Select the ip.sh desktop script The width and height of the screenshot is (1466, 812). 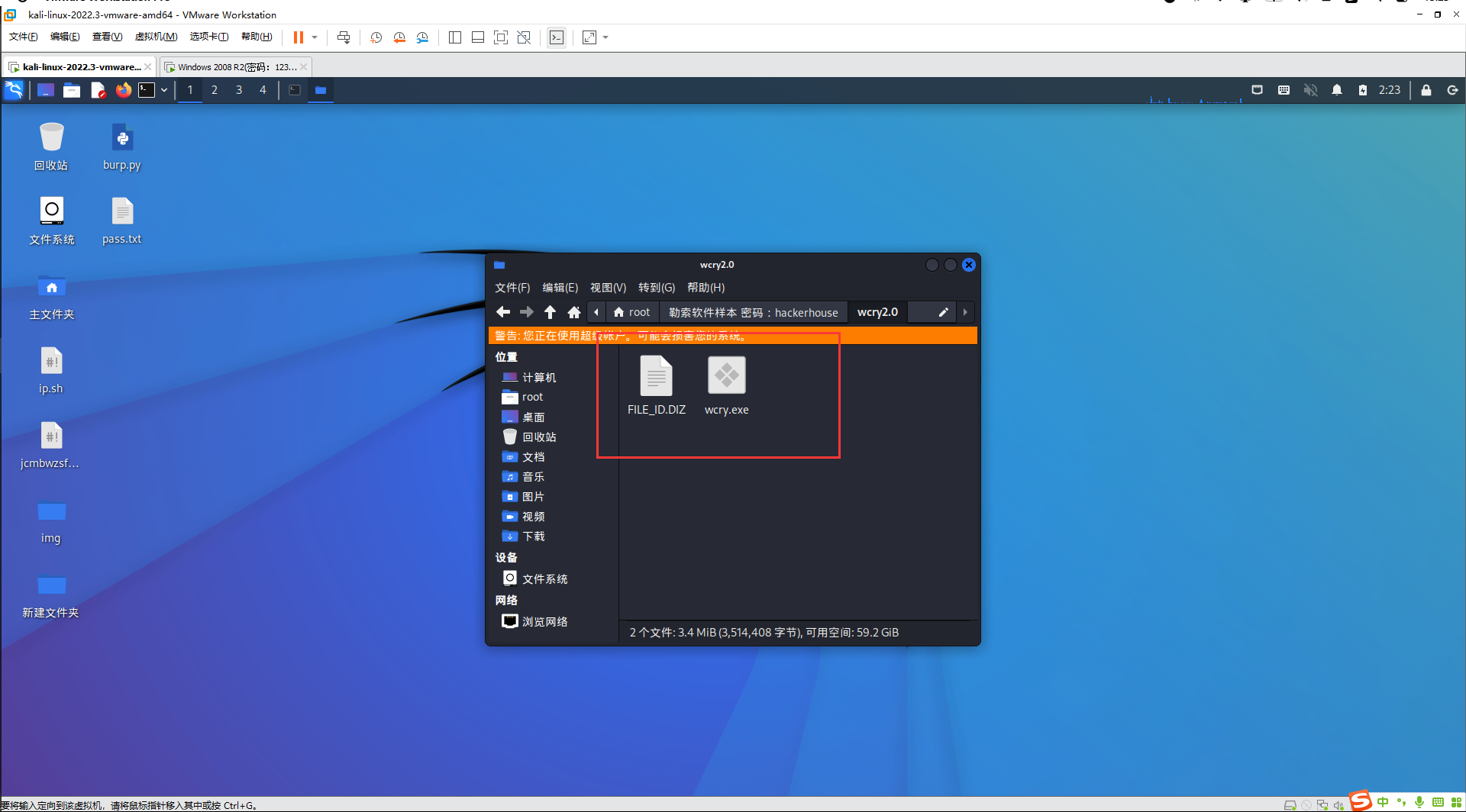point(51,371)
